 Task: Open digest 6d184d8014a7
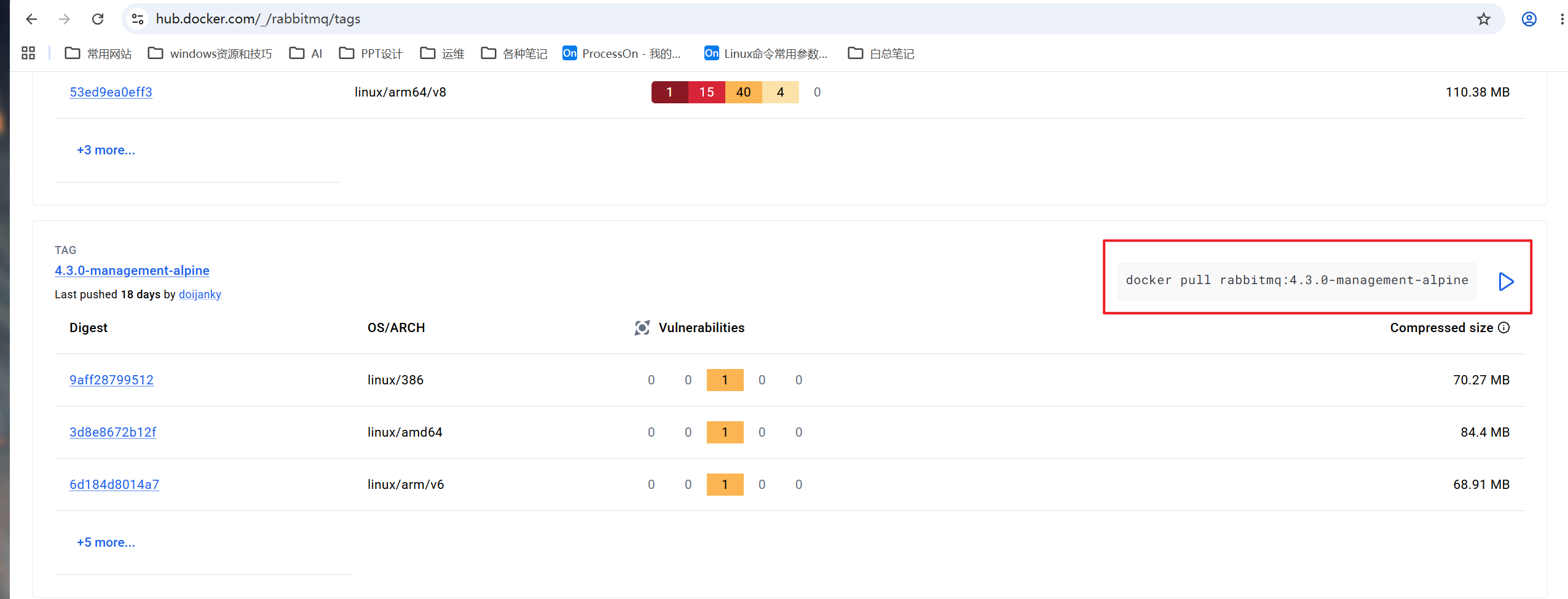click(x=114, y=485)
